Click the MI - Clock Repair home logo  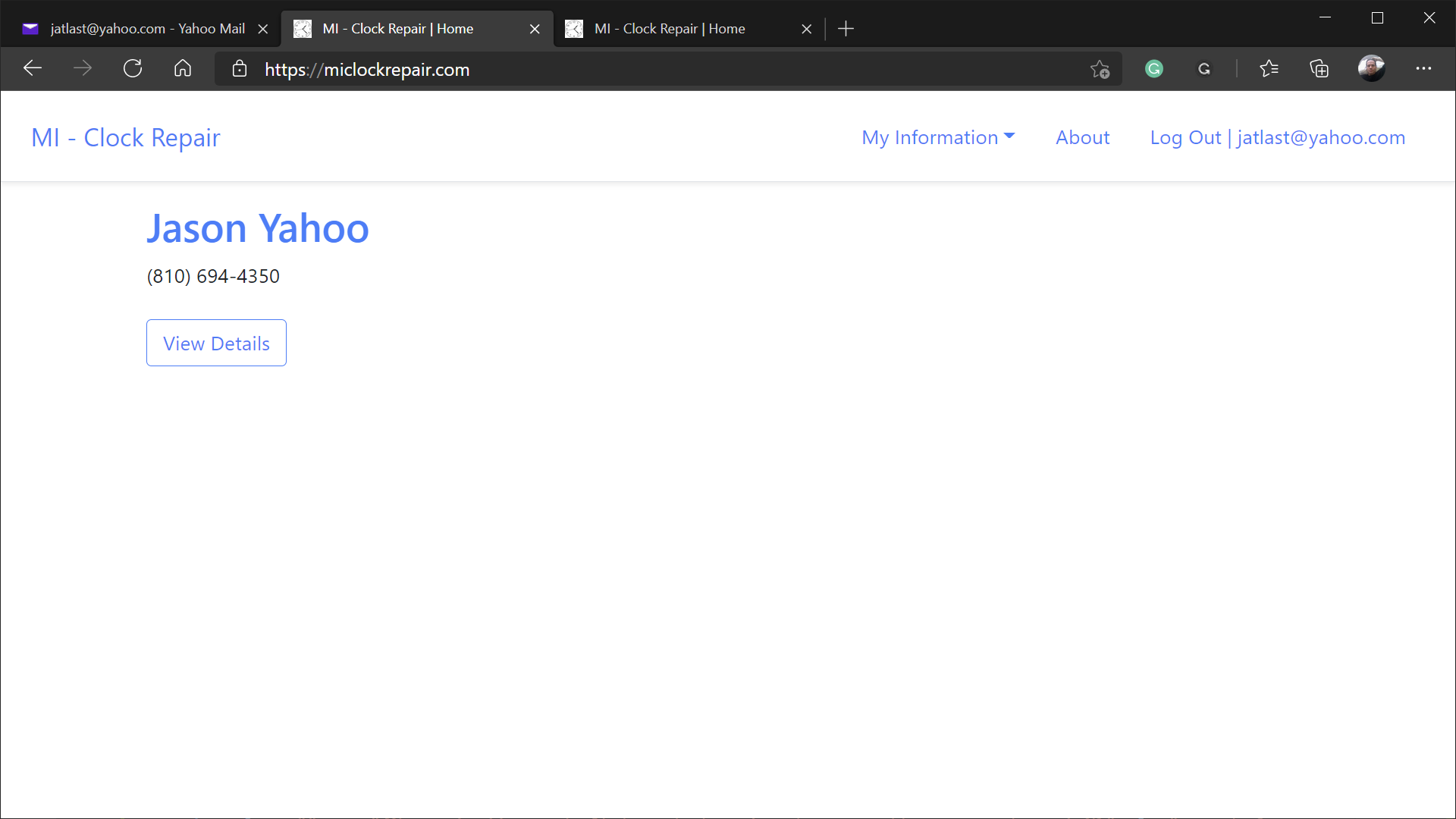pyautogui.click(x=125, y=137)
